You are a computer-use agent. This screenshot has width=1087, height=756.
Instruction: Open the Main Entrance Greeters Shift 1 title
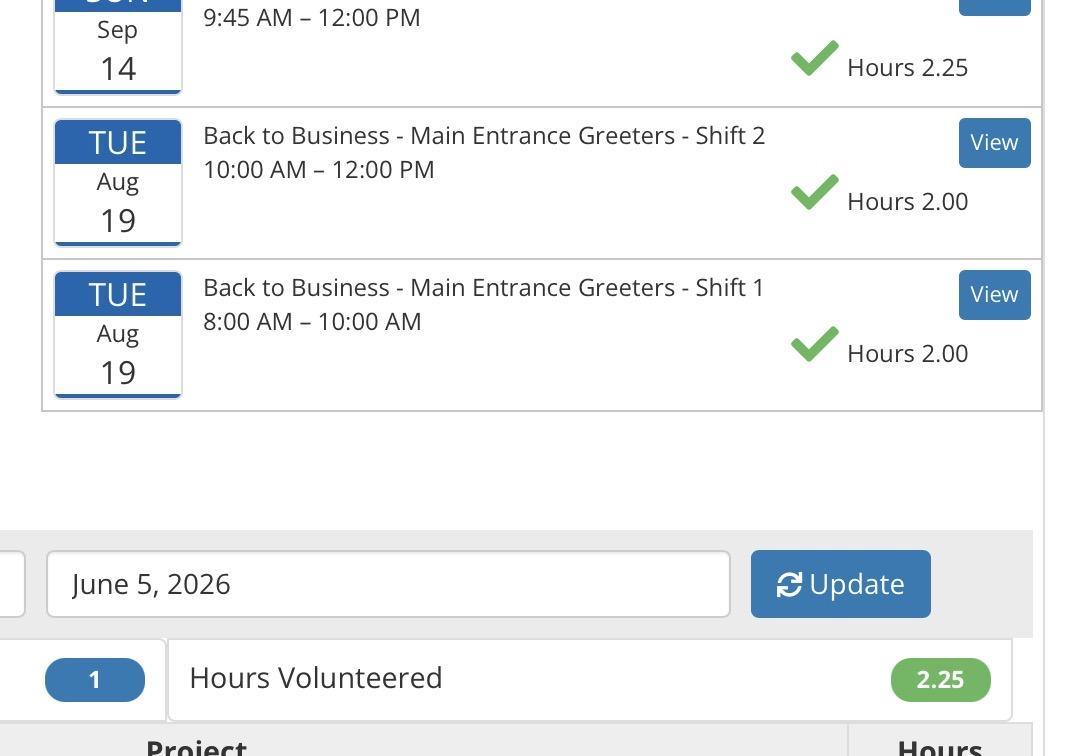(483, 288)
